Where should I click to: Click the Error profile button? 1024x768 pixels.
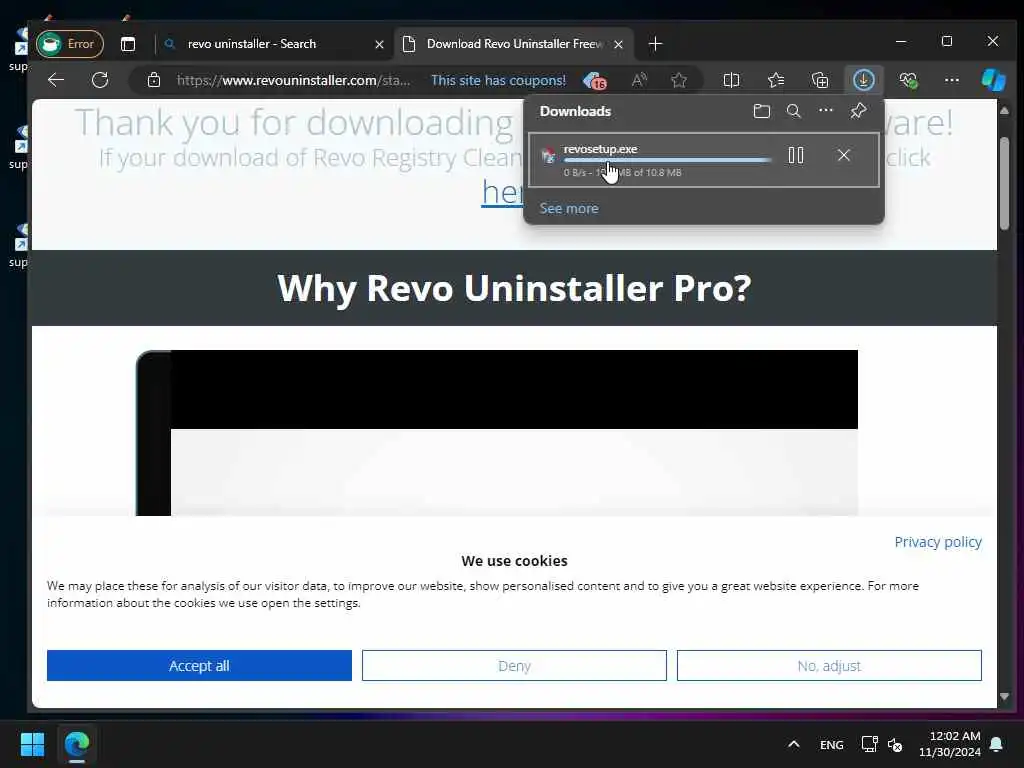point(70,44)
